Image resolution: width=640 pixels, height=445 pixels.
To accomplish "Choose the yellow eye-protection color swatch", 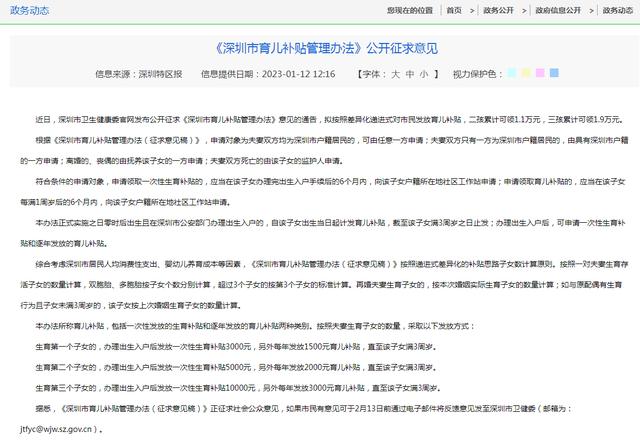I will [x=526, y=73].
